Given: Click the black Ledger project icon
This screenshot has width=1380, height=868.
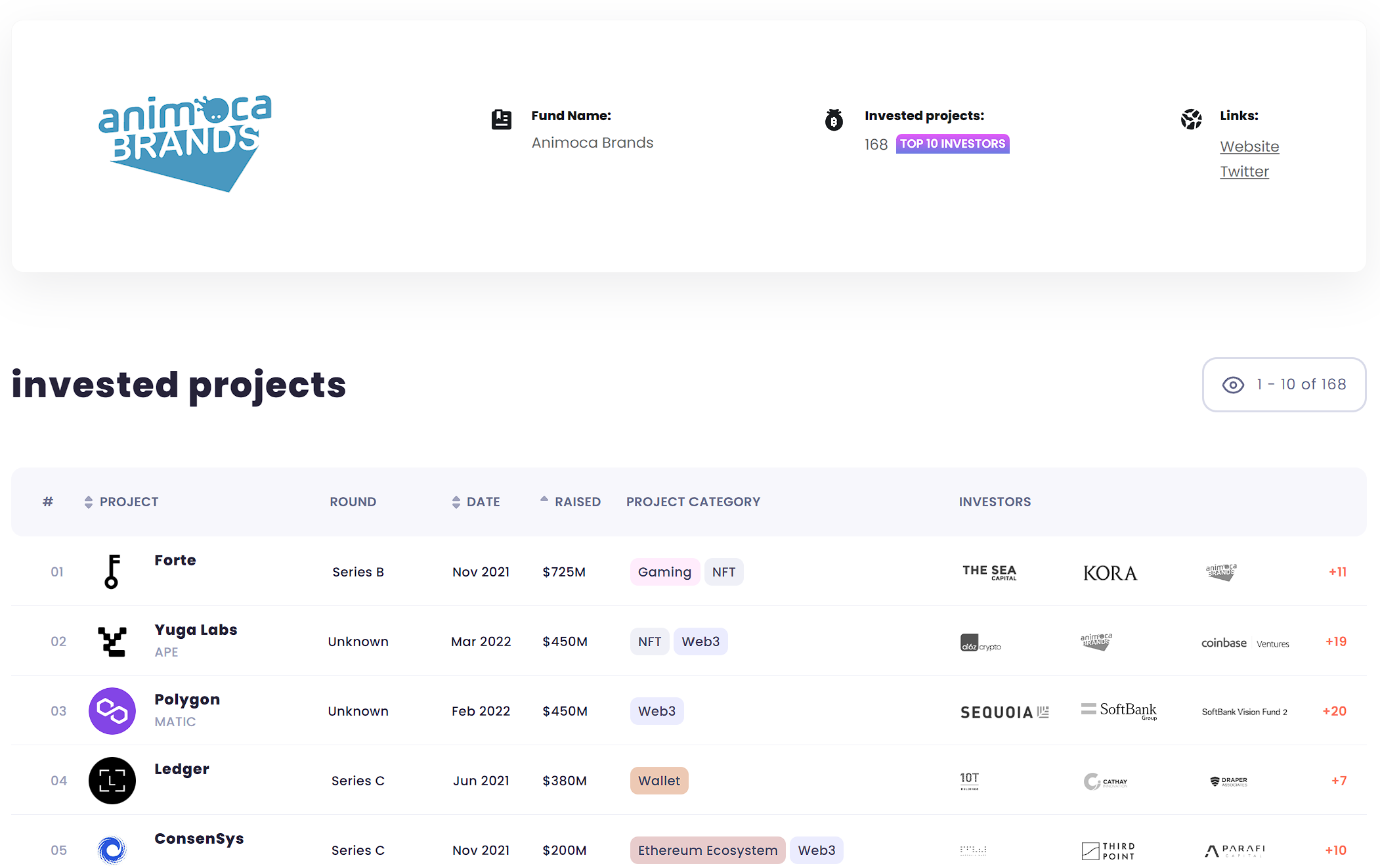Looking at the screenshot, I should click(112, 781).
